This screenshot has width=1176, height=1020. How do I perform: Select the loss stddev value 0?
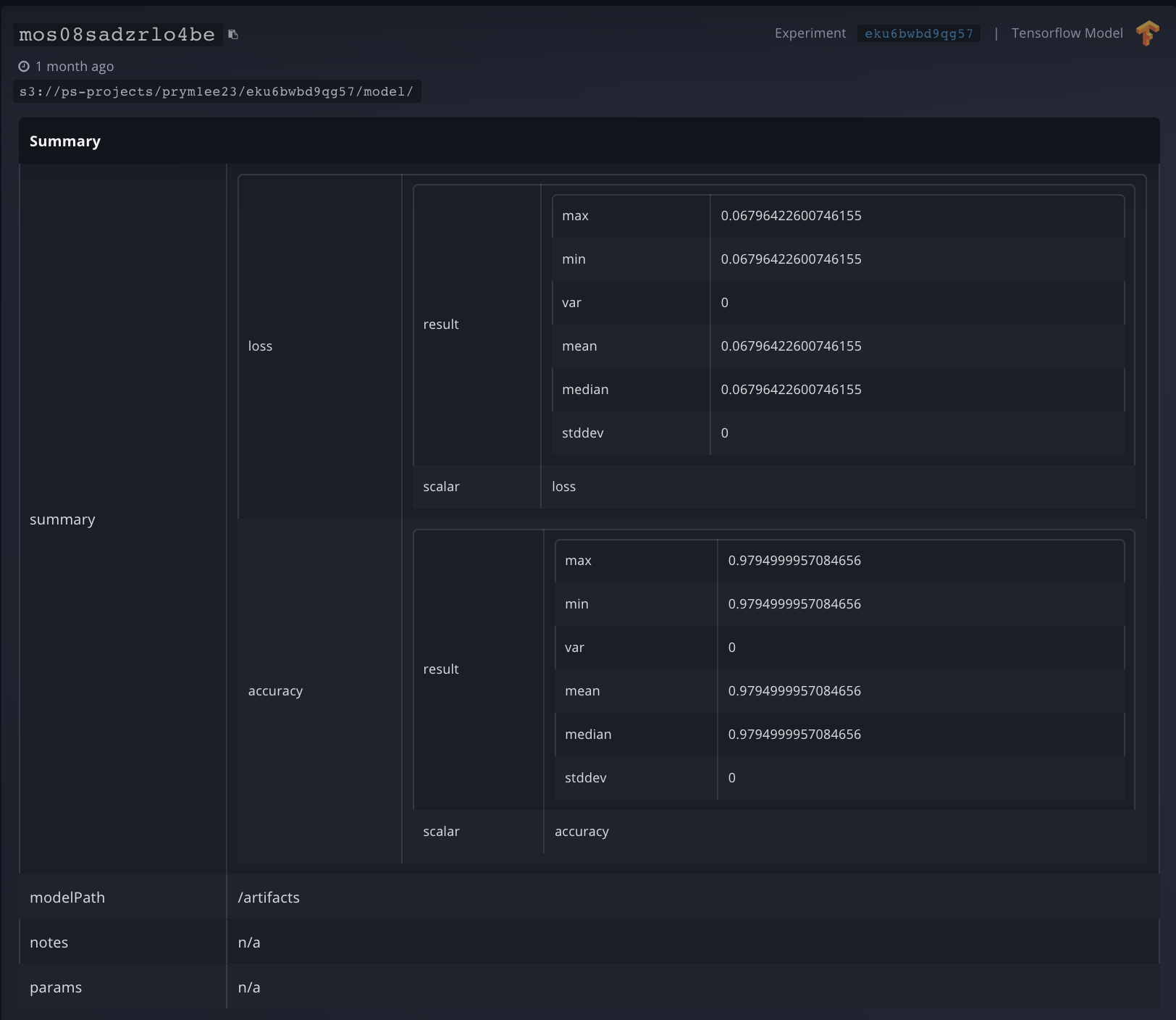click(x=725, y=433)
